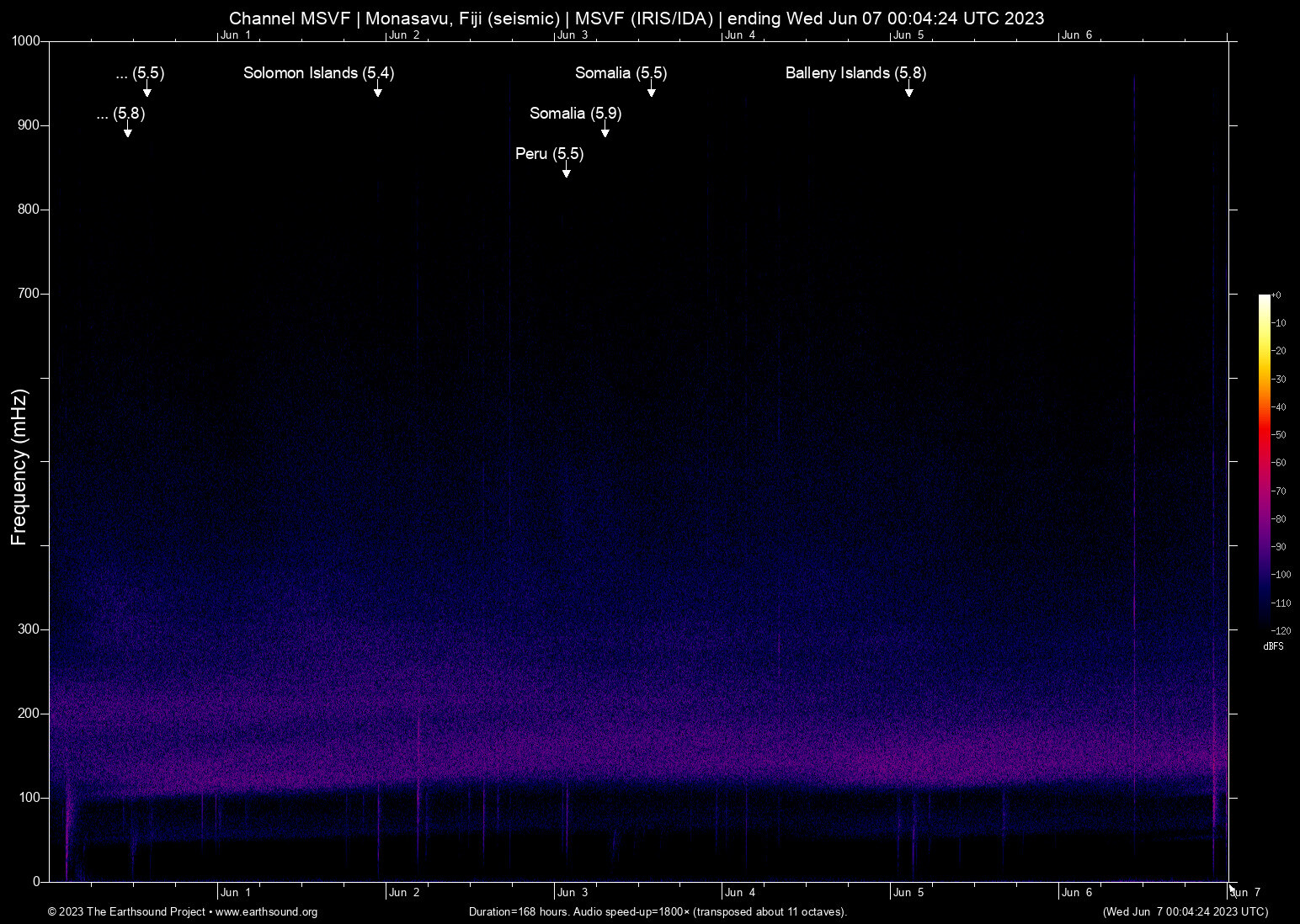Click the ending timestamp at bottom right
Viewport: 1300px width, 924px height.
coord(1185,912)
